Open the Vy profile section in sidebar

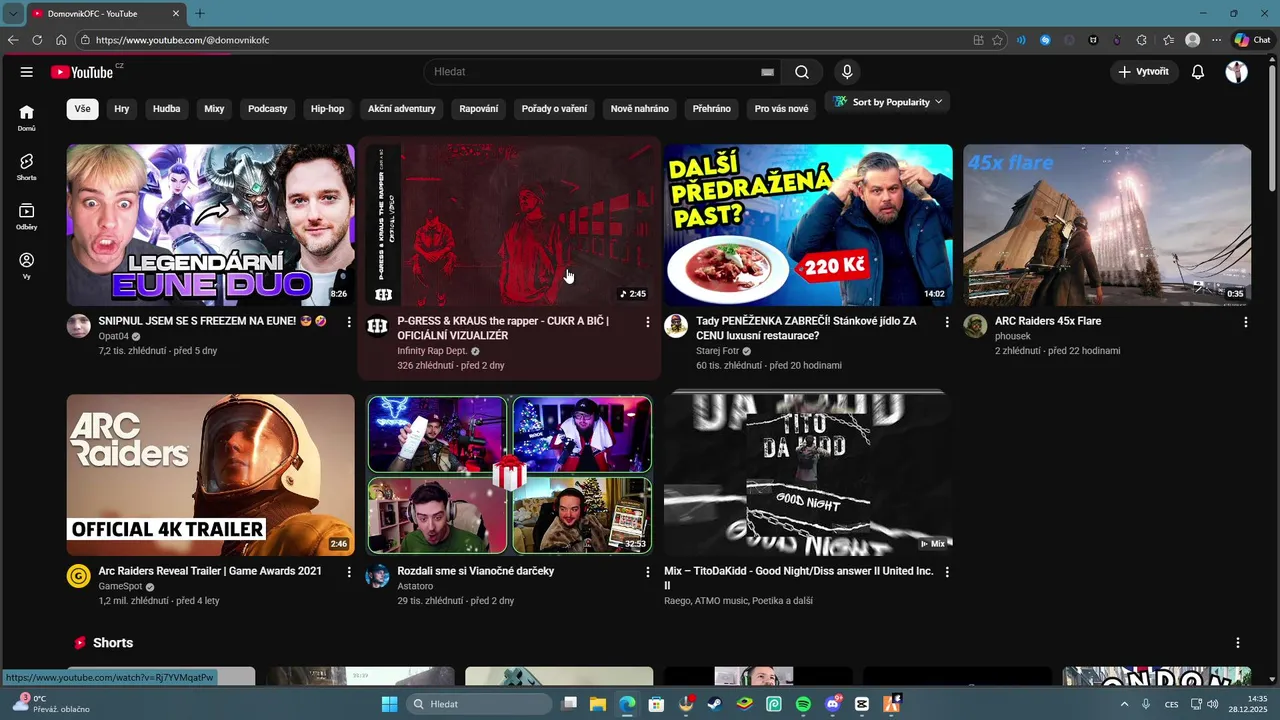[27, 266]
